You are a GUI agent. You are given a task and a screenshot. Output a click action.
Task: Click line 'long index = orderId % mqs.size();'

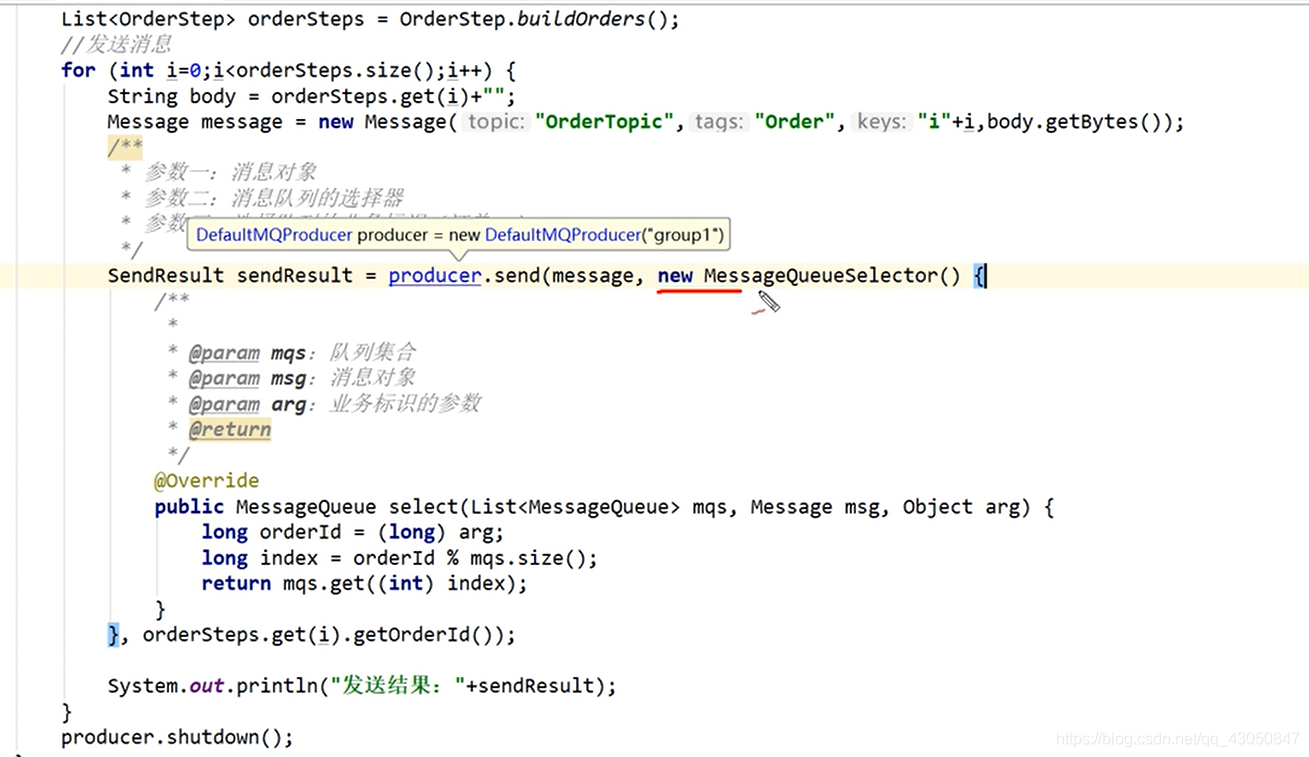399,558
